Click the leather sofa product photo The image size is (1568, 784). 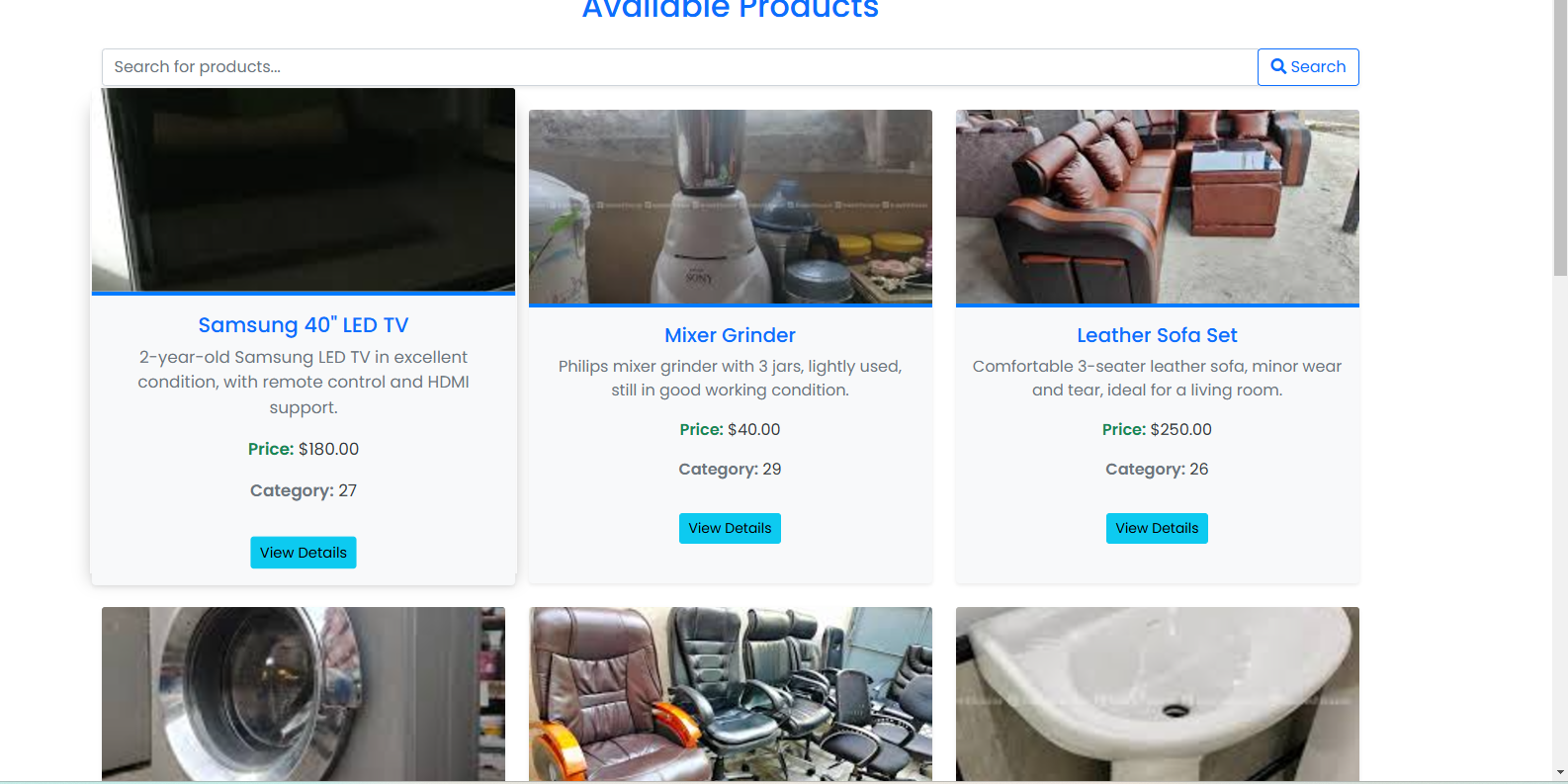point(1157,207)
